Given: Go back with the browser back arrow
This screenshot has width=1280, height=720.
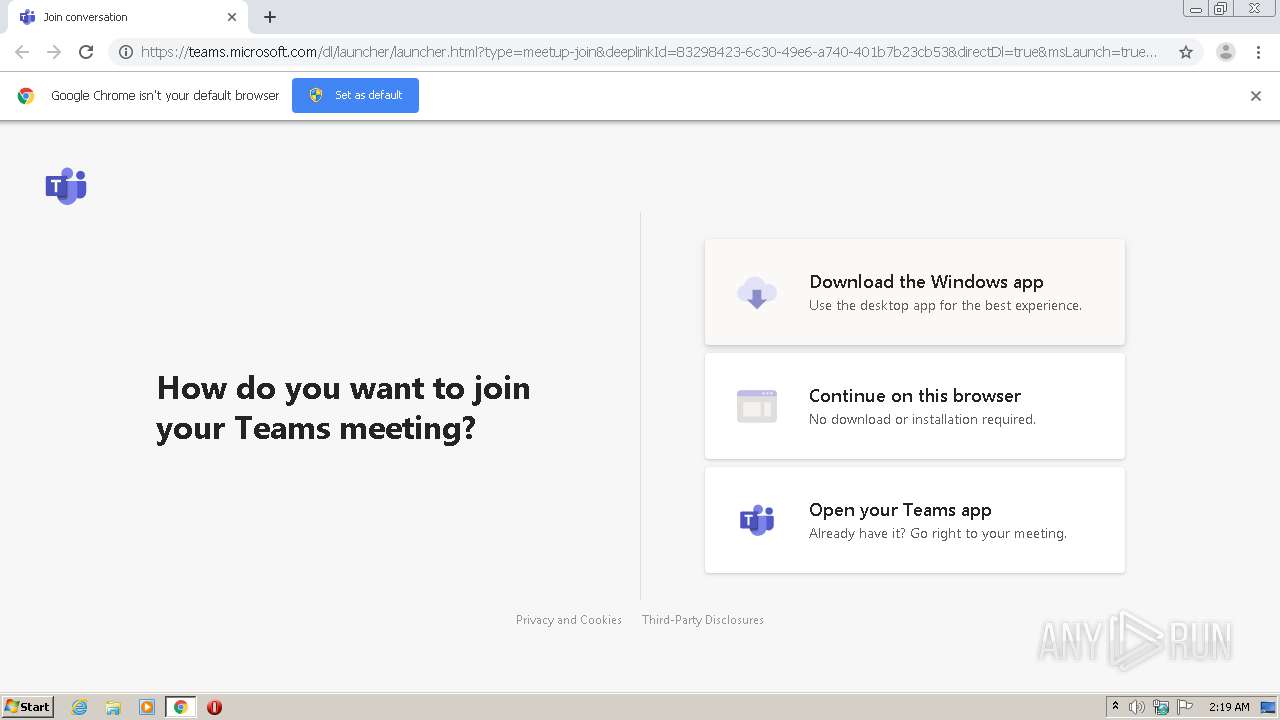Looking at the screenshot, I should [22, 52].
